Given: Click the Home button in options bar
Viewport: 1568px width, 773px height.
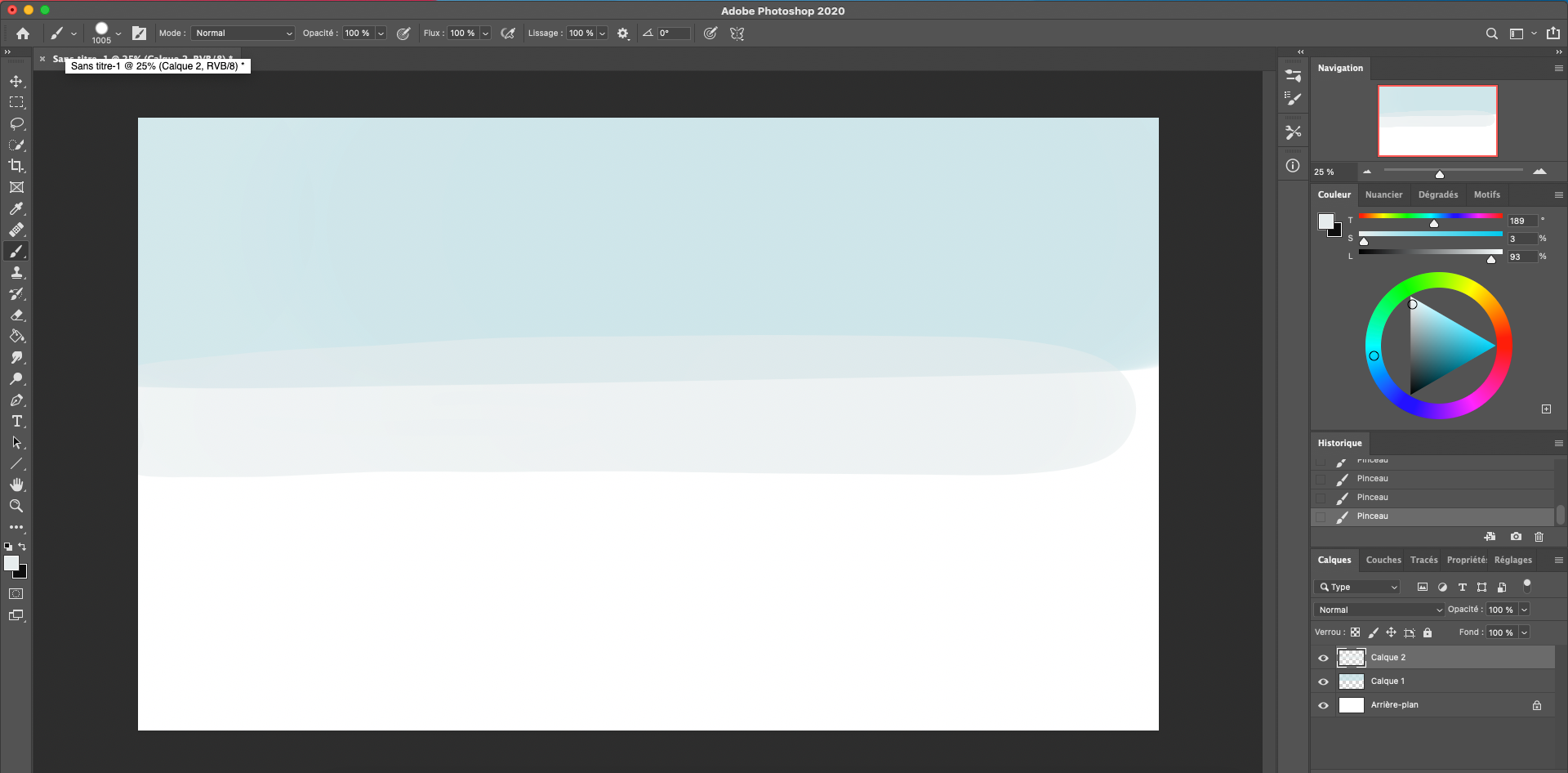Looking at the screenshot, I should pyautogui.click(x=23, y=34).
